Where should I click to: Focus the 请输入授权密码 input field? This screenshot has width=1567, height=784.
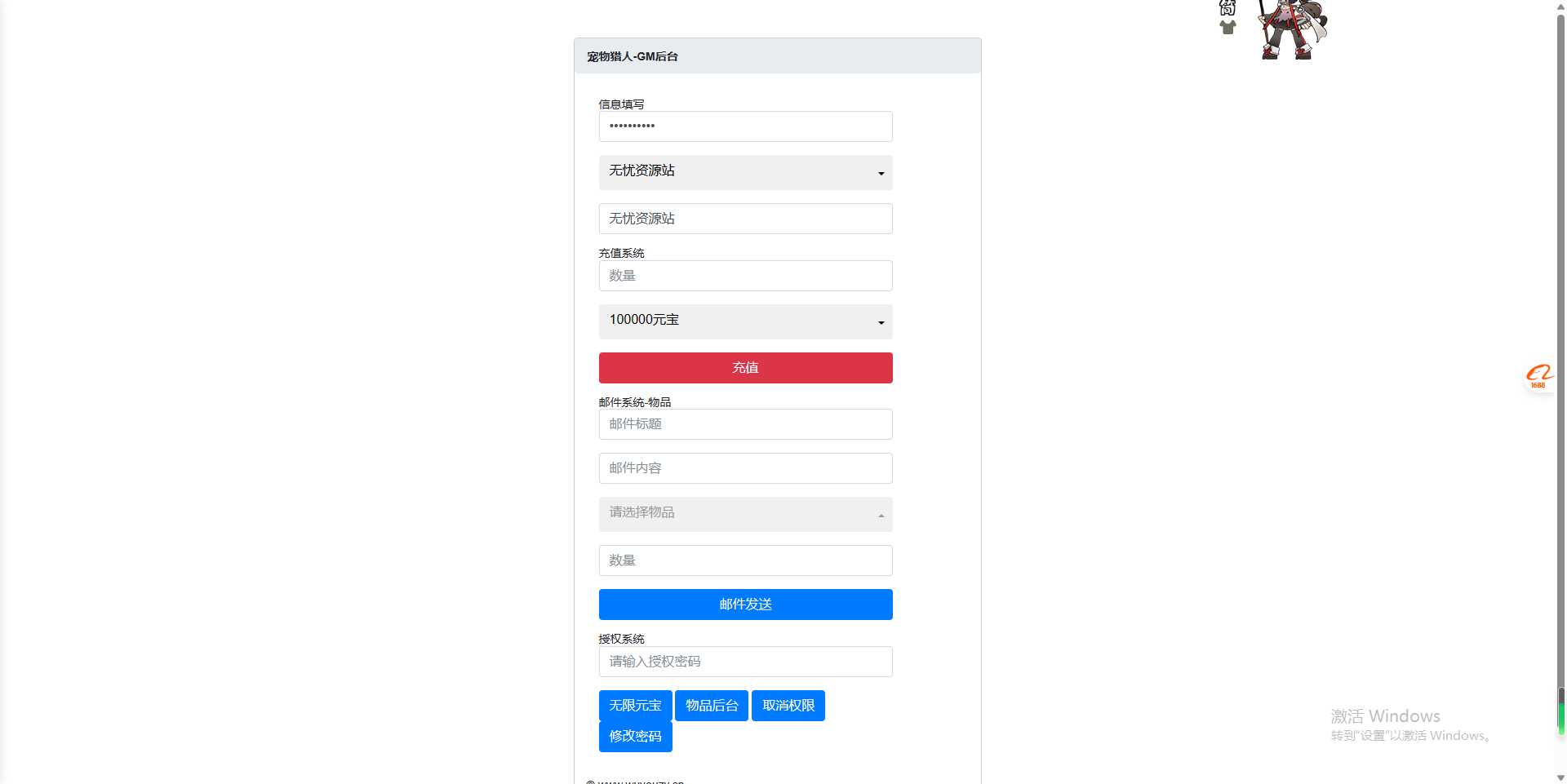pyautogui.click(x=745, y=662)
